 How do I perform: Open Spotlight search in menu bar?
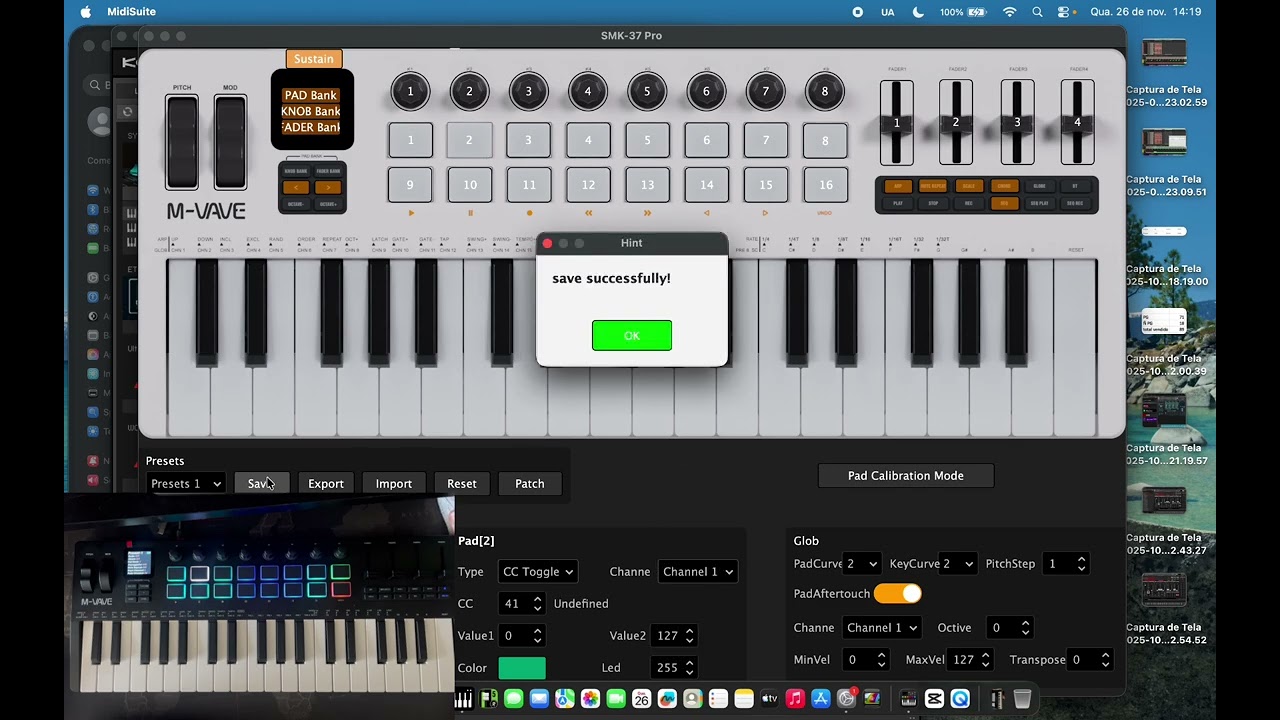click(1037, 12)
